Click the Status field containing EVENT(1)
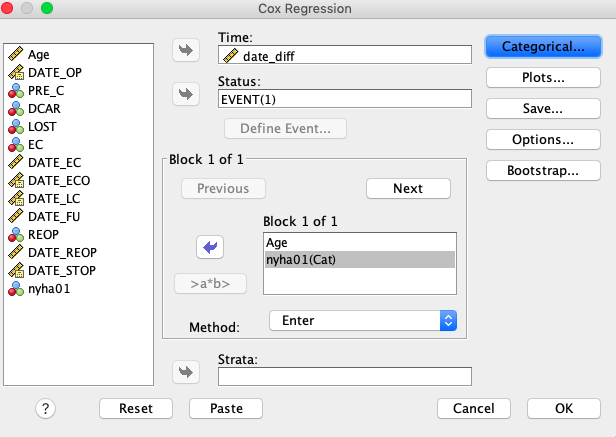This screenshot has height=437, width=616. click(345, 99)
